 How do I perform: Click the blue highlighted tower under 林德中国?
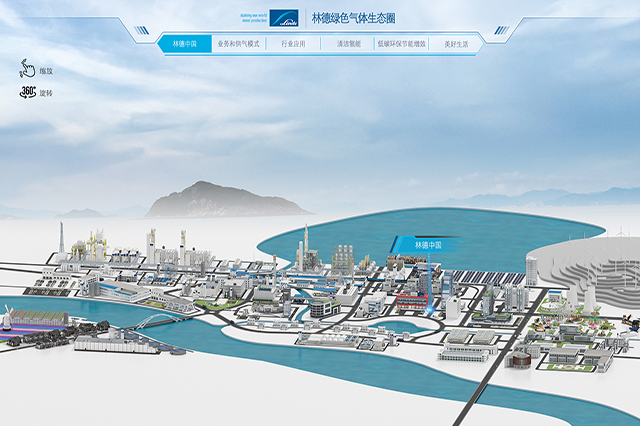point(431,280)
